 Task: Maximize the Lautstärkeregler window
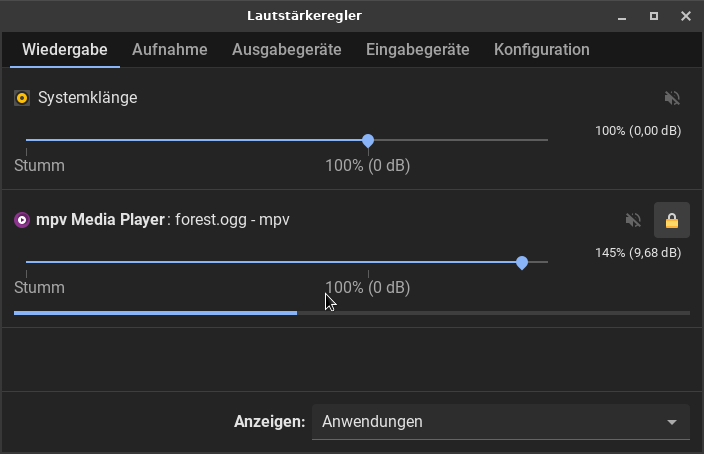[x=654, y=16]
